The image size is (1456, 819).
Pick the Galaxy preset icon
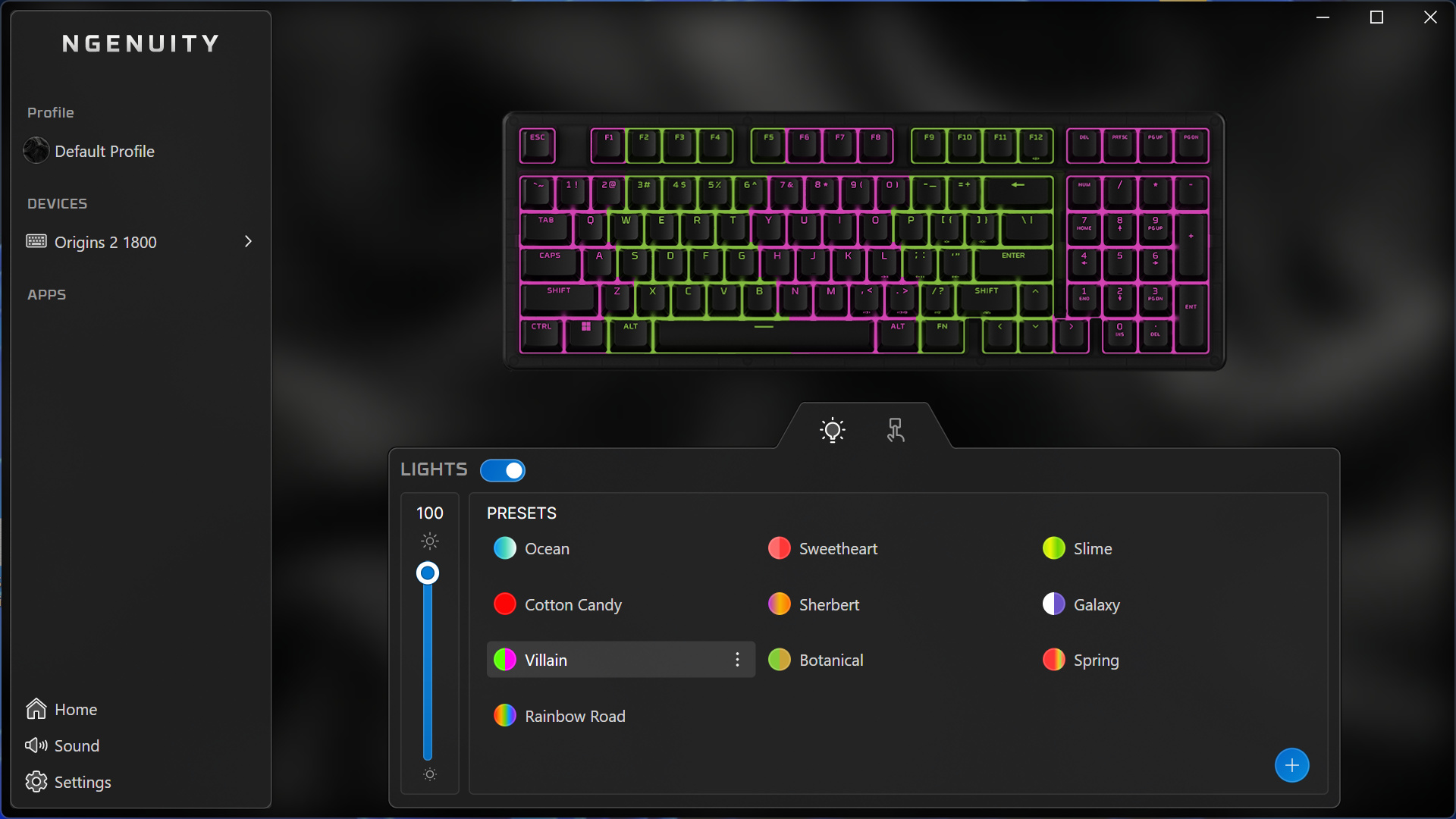click(1054, 604)
